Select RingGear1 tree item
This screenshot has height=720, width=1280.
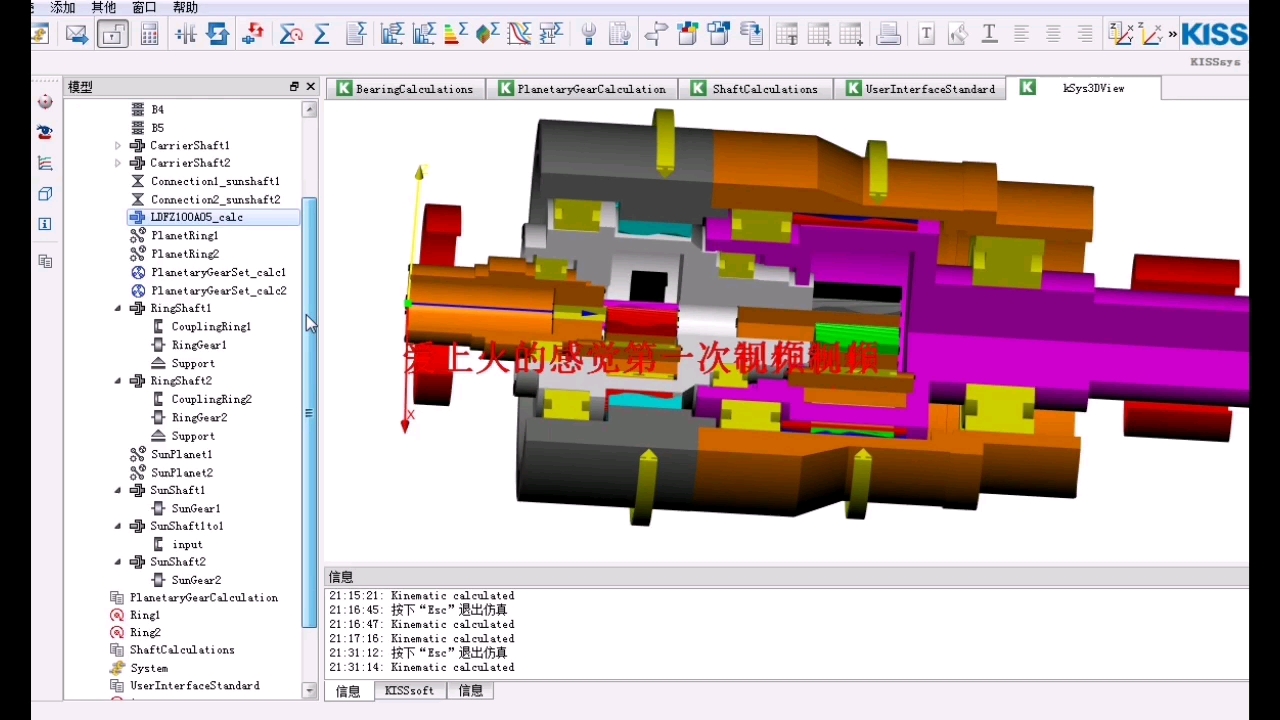click(x=199, y=345)
